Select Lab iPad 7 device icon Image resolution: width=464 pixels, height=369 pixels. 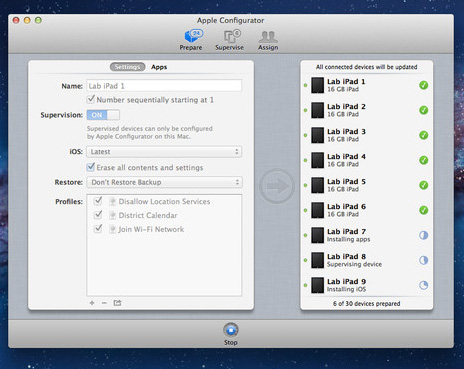pyautogui.click(x=318, y=235)
